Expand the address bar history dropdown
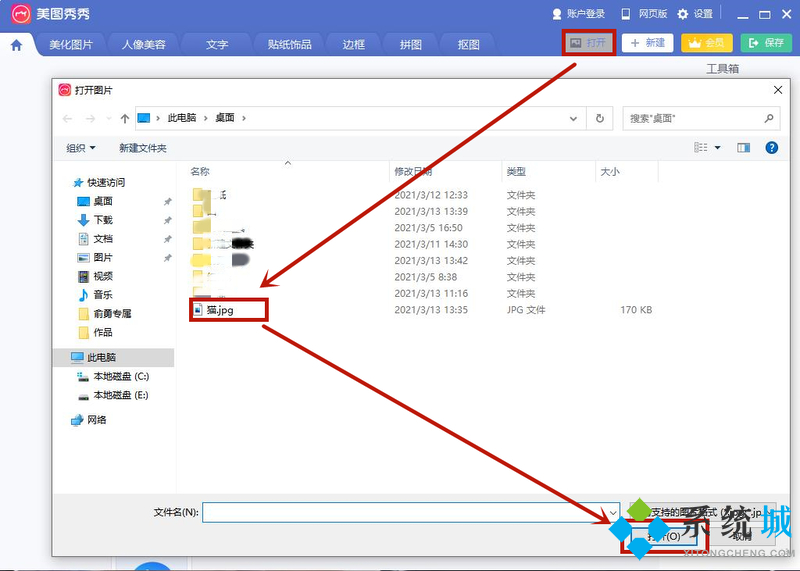This screenshot has width=800, height=571. click(573, 118)
